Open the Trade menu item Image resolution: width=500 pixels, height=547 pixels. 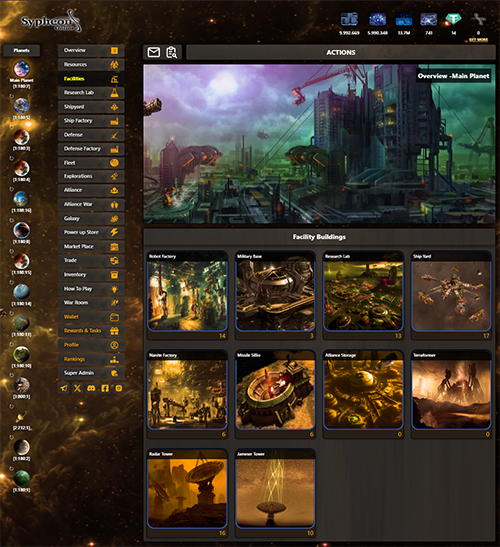point(91,261)
